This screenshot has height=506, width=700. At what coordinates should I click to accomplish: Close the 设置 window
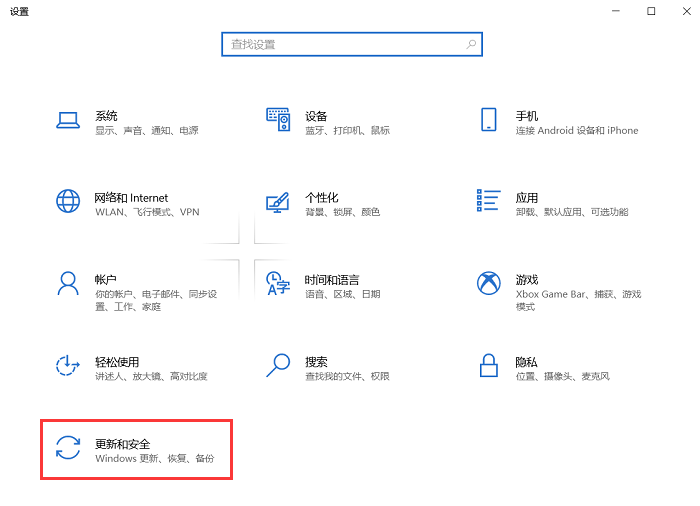click(x=687, y=11)
